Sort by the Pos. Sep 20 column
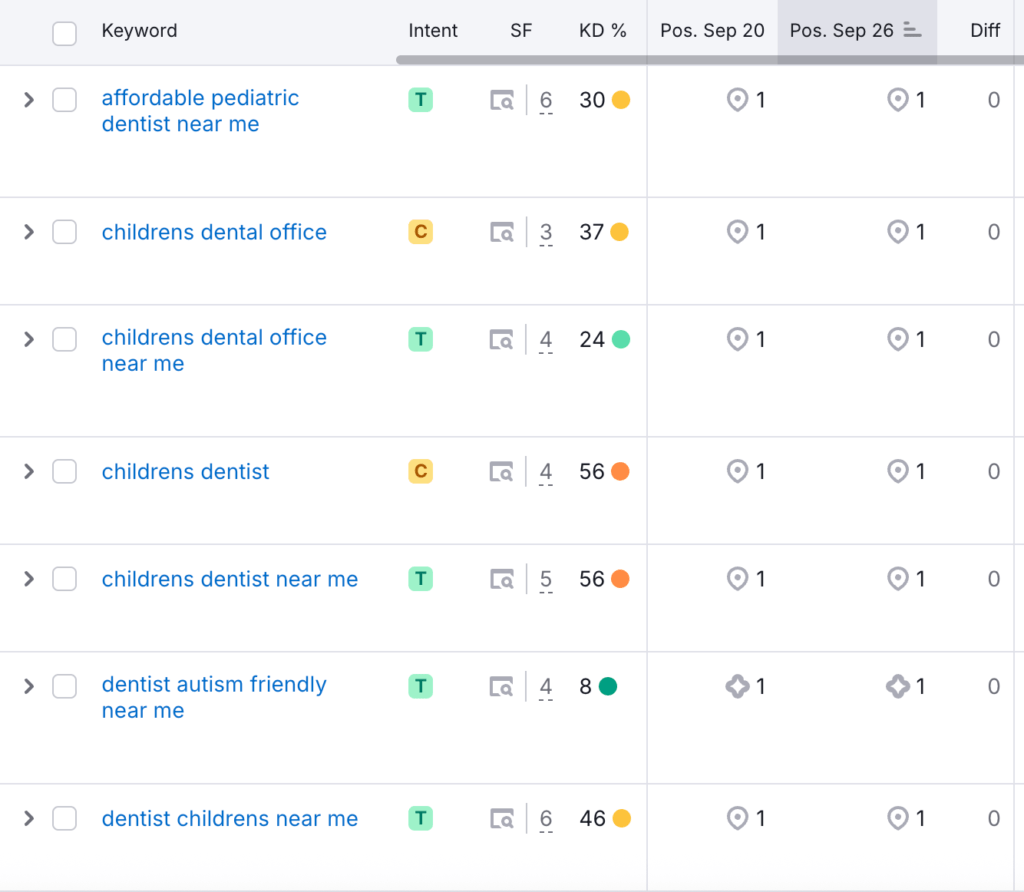The width and height of the screenshot is (1024, 892). point(712,30)
